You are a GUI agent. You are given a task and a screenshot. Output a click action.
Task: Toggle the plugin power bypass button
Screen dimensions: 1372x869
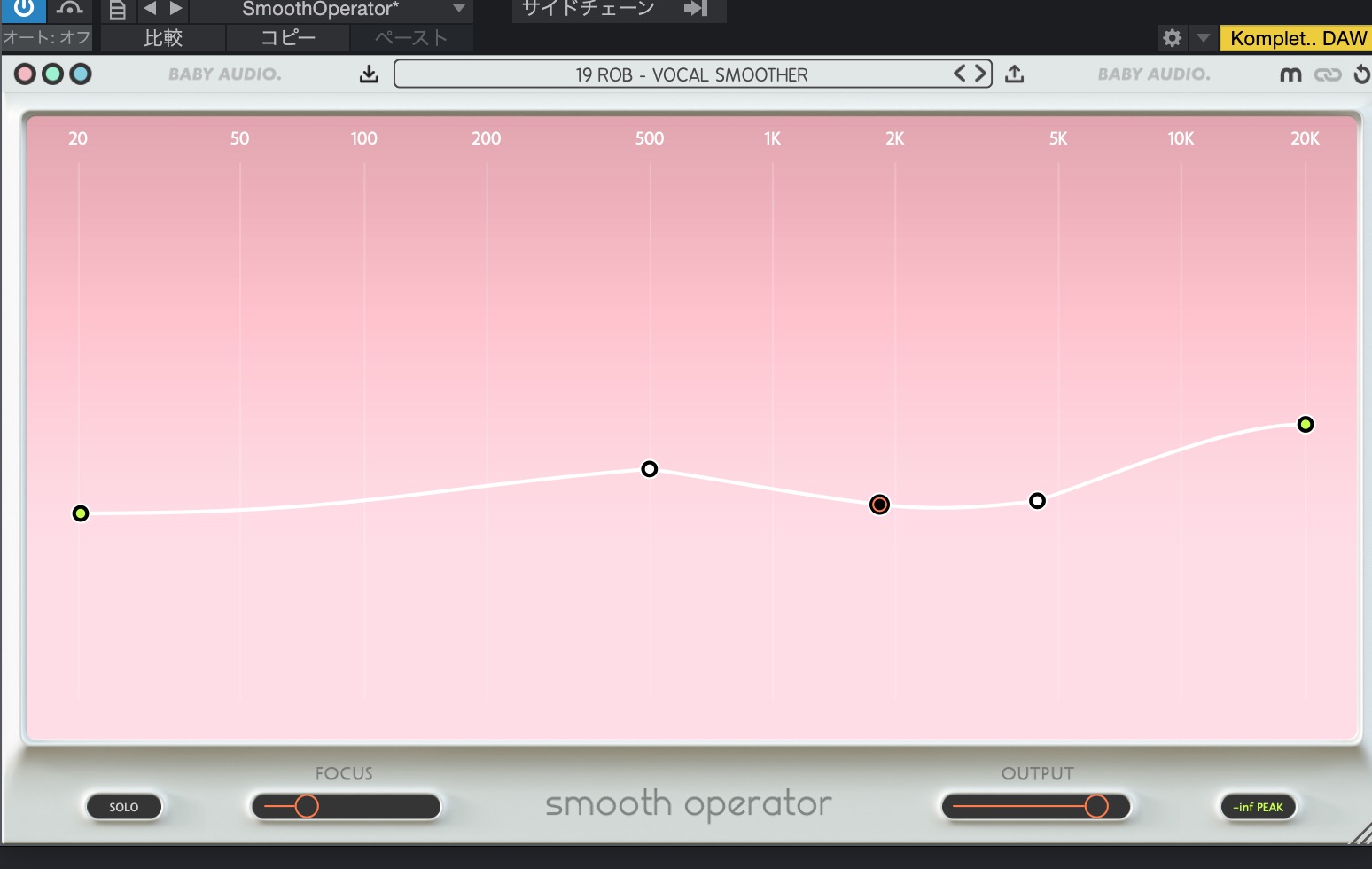coord(22,10)
